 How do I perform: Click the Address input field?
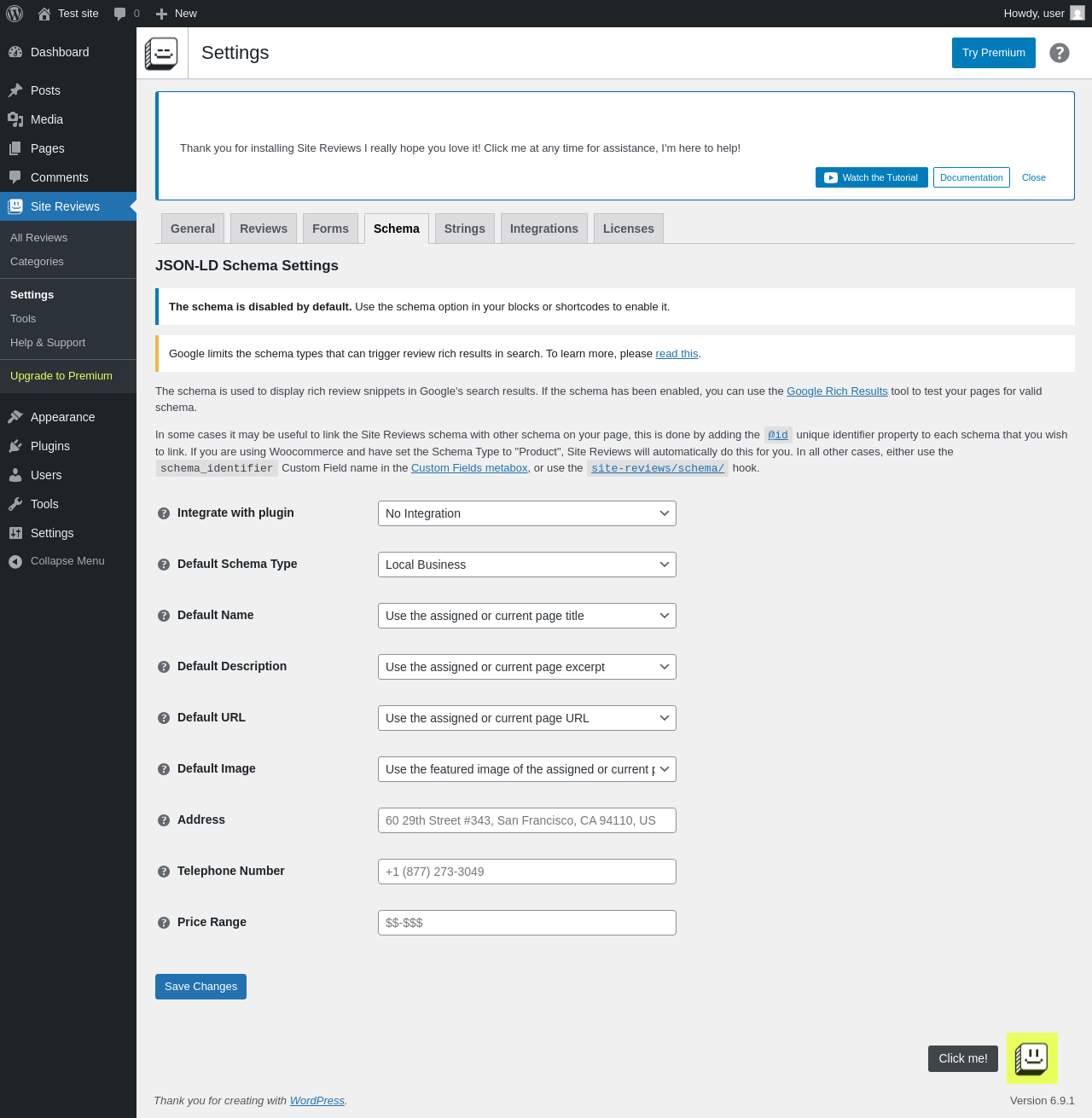coord(527,820)
